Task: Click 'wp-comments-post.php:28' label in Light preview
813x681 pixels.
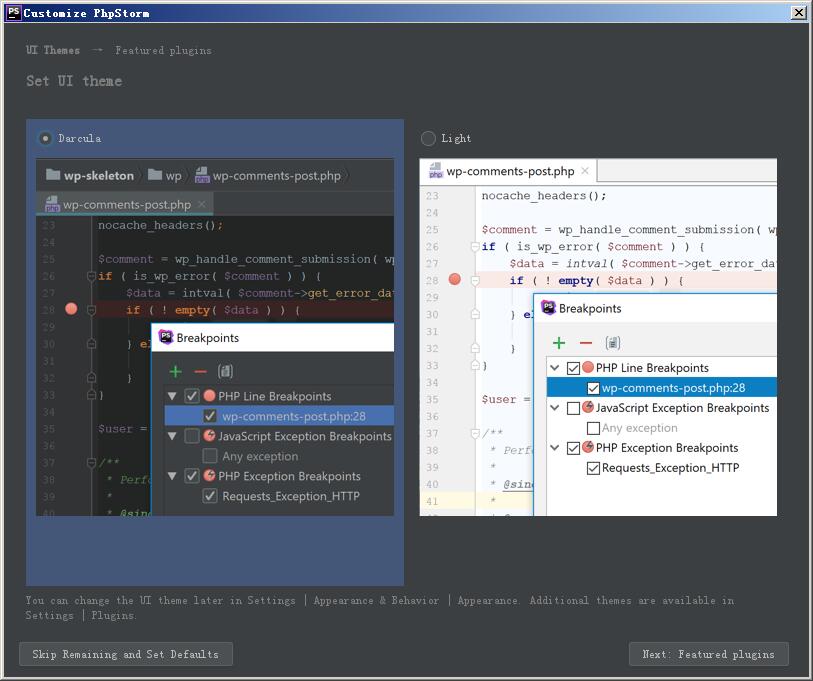Action: click(673, 388)
